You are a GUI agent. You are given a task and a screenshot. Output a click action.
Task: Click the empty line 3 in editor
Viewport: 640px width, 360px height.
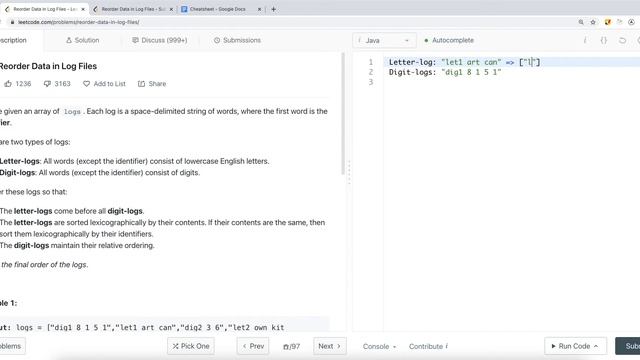coord(512,82)
